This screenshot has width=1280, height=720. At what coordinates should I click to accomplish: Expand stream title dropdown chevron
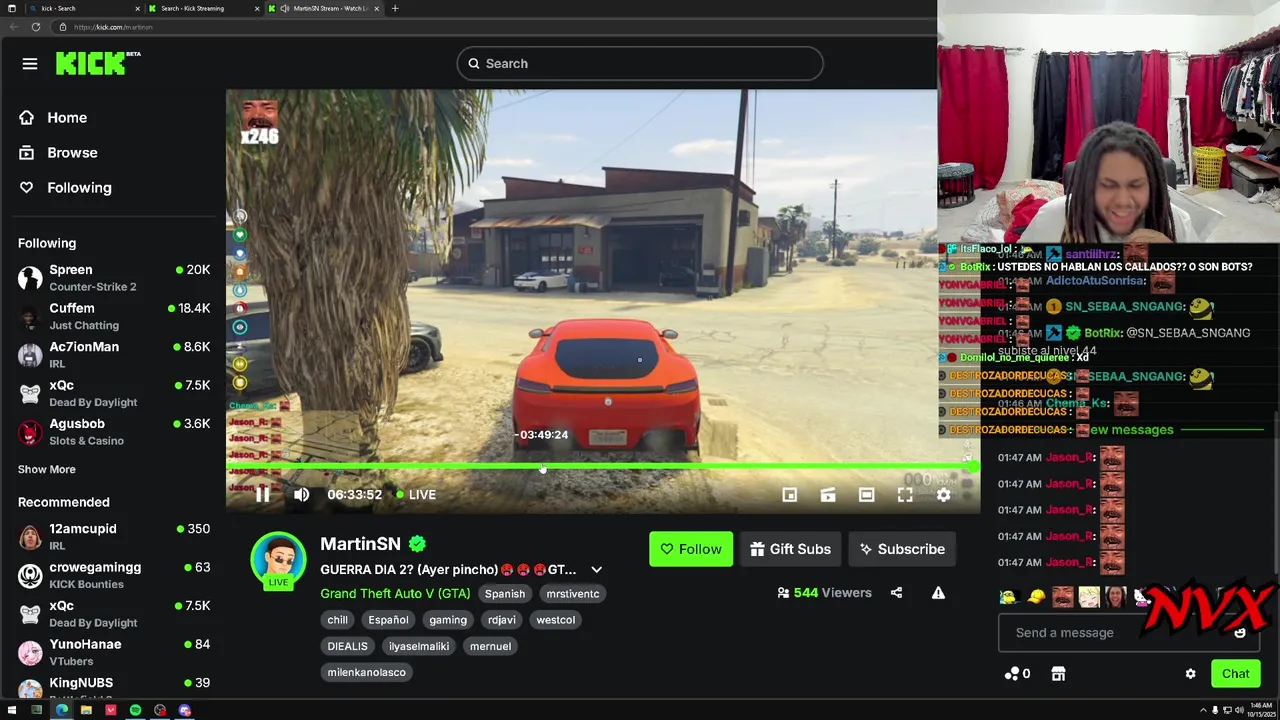click(596, 570)
